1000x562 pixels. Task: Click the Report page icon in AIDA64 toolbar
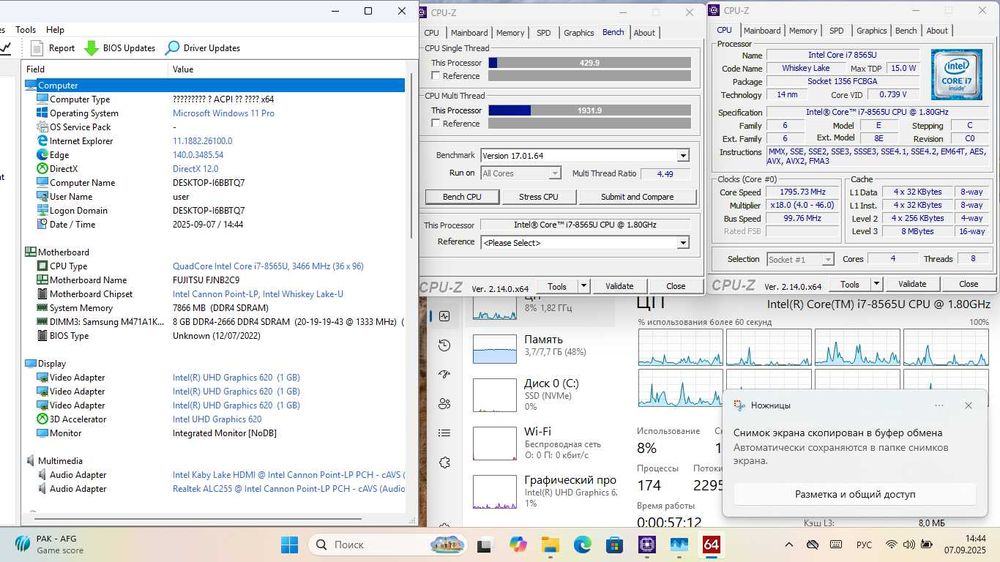coord(37,48)
